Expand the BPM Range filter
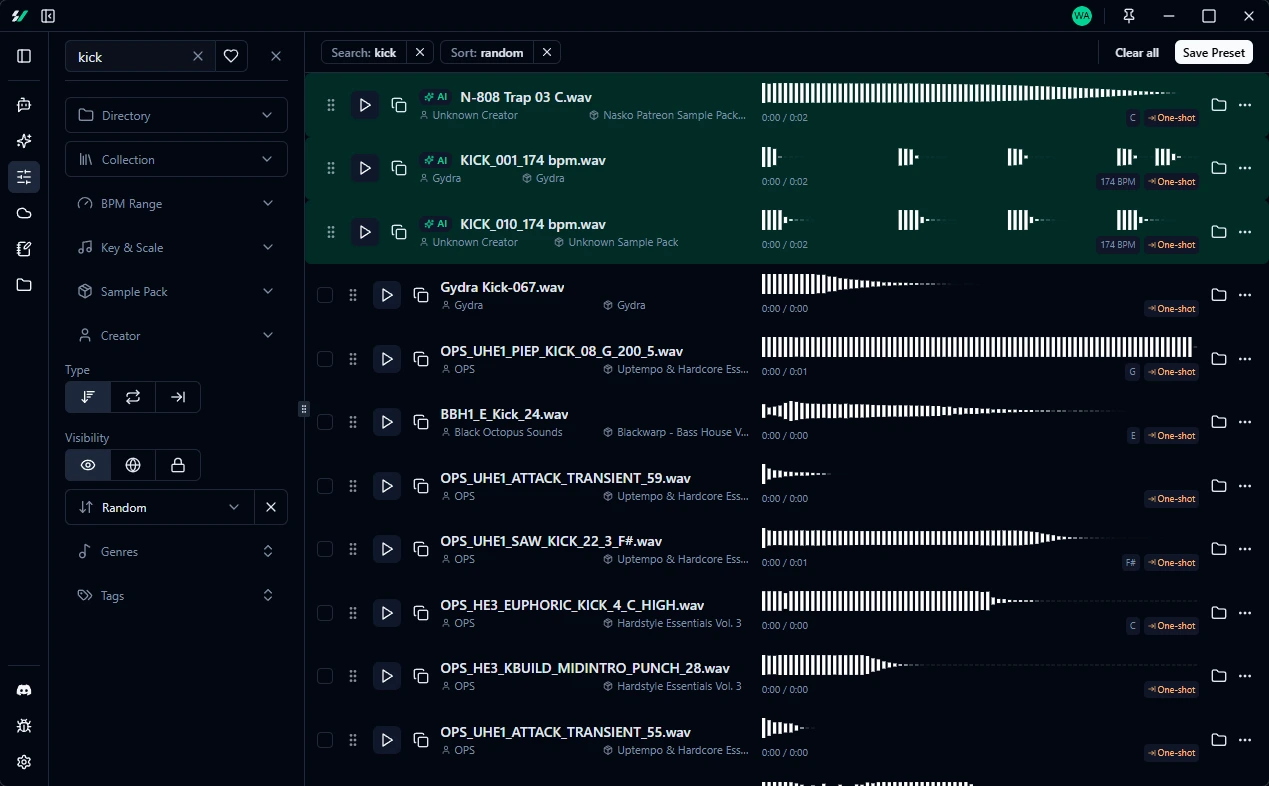1269x786 pixels. point(176,203)
